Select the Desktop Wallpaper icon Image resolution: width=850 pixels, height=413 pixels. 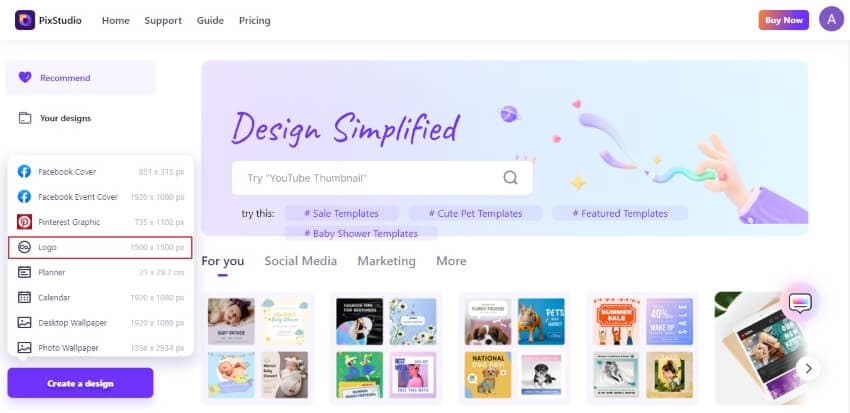click(24, 322)
